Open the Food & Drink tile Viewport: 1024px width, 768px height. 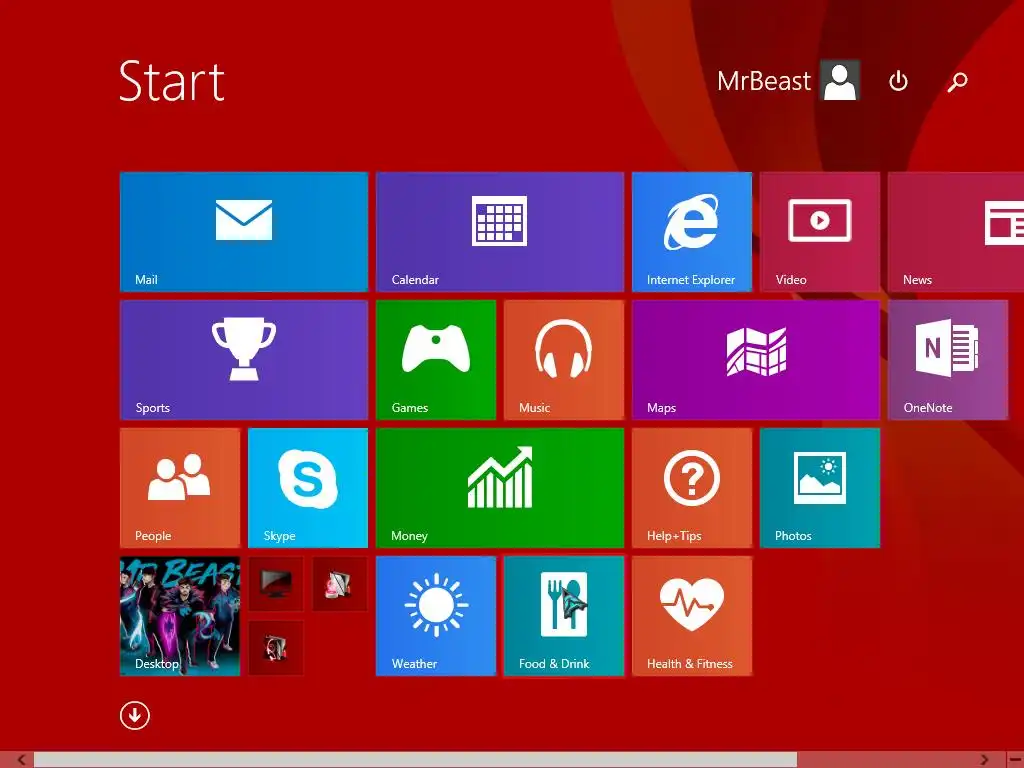(x=564, y=616)
